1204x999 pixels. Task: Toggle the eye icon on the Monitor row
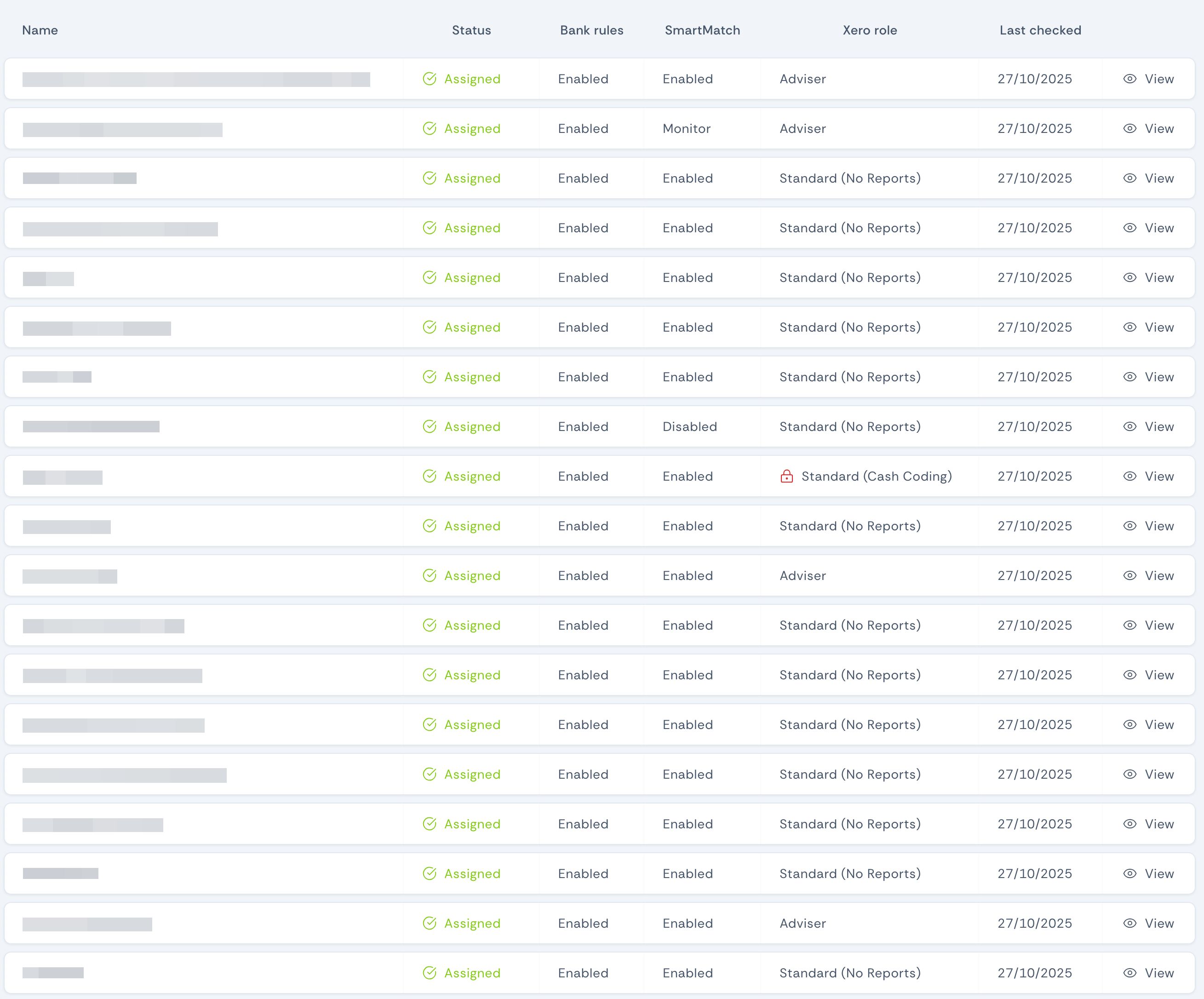click(x=1129, y=128)
